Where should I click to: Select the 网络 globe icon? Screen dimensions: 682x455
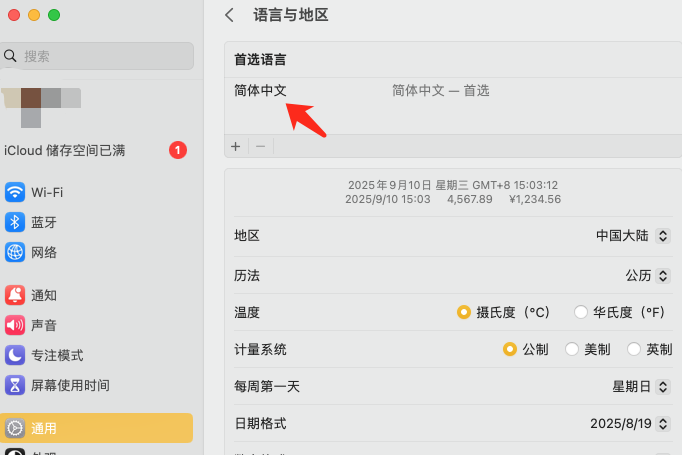point(15,252)
